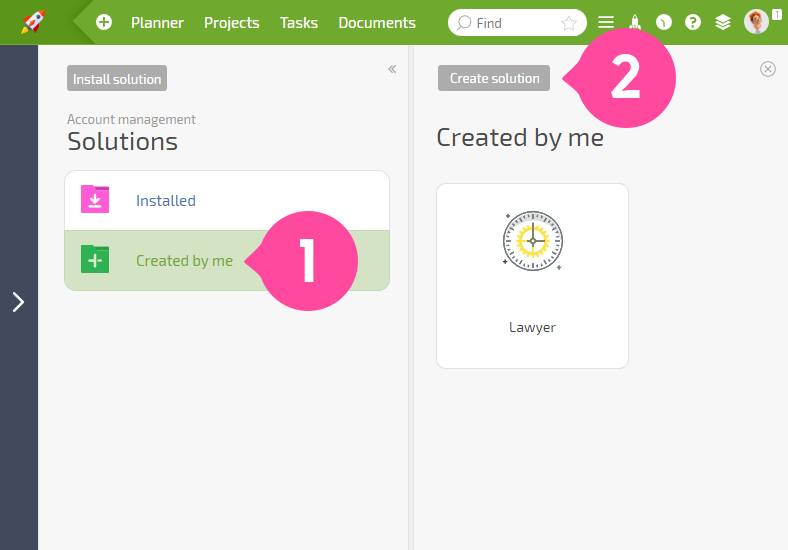The width and height of the screenshot is (788, 550).
Task: Click the rocket launch icon in header
Action: (635, 22)
